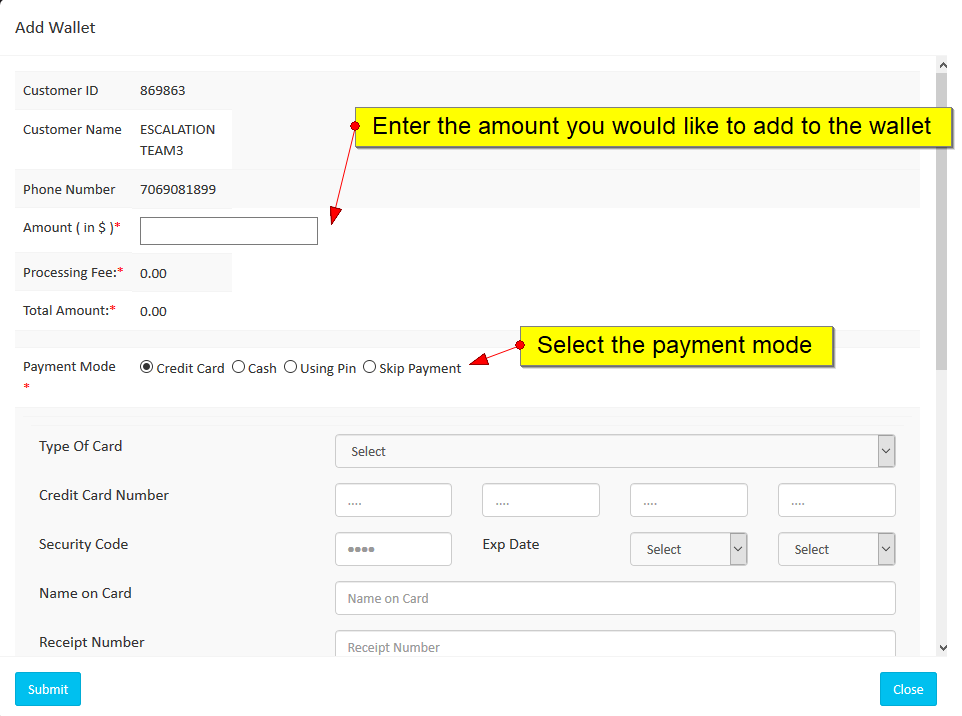Open the expiration month Select dropdown
Image resolution: width=962 pixels, height=716 pixels.
(x=688, y=549)
